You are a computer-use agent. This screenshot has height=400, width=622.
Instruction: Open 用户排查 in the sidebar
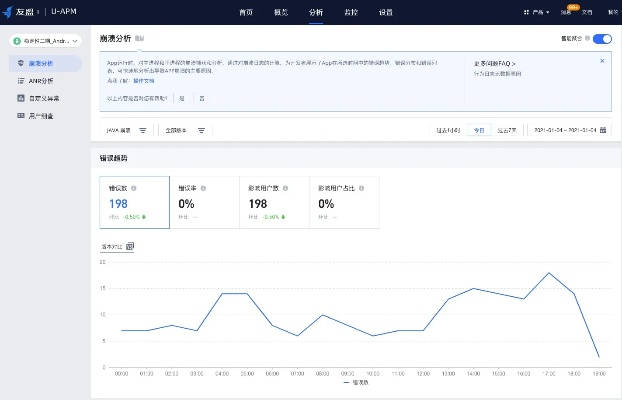[40, 116]
